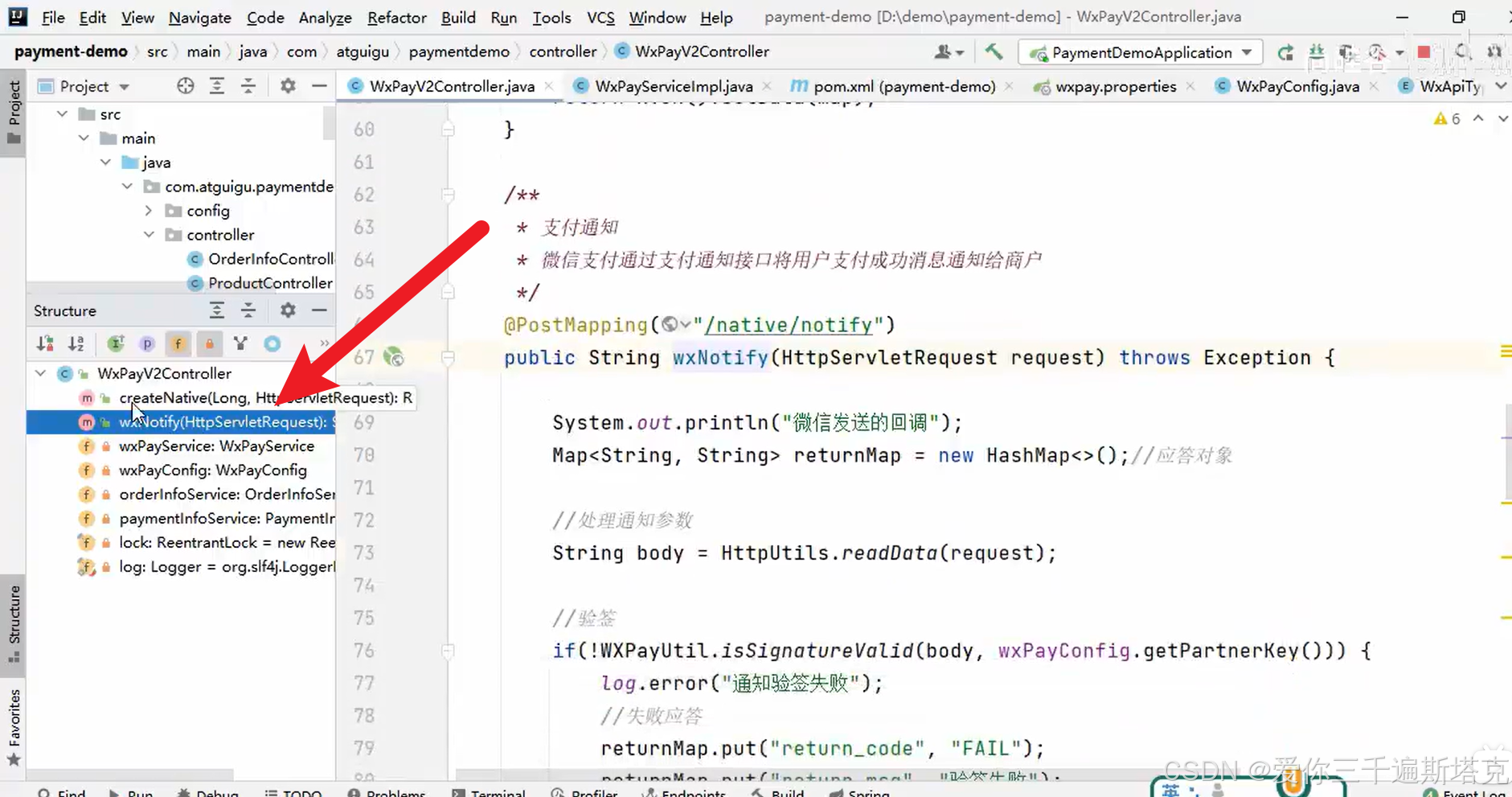Open the Terminal tool window
1512x797 pixels.
coord(488,793)
